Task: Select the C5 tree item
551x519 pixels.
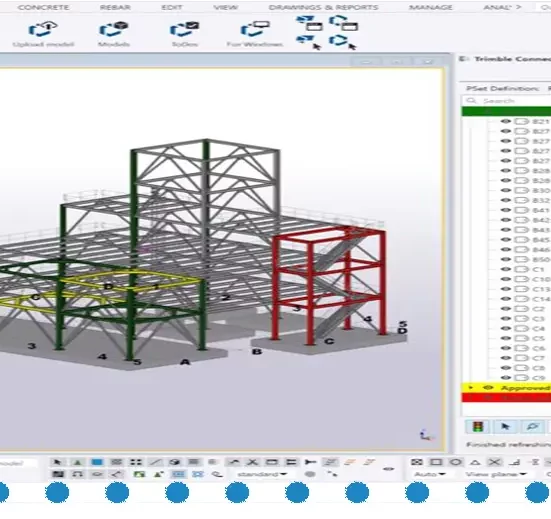Action: (x=538, y=338)
